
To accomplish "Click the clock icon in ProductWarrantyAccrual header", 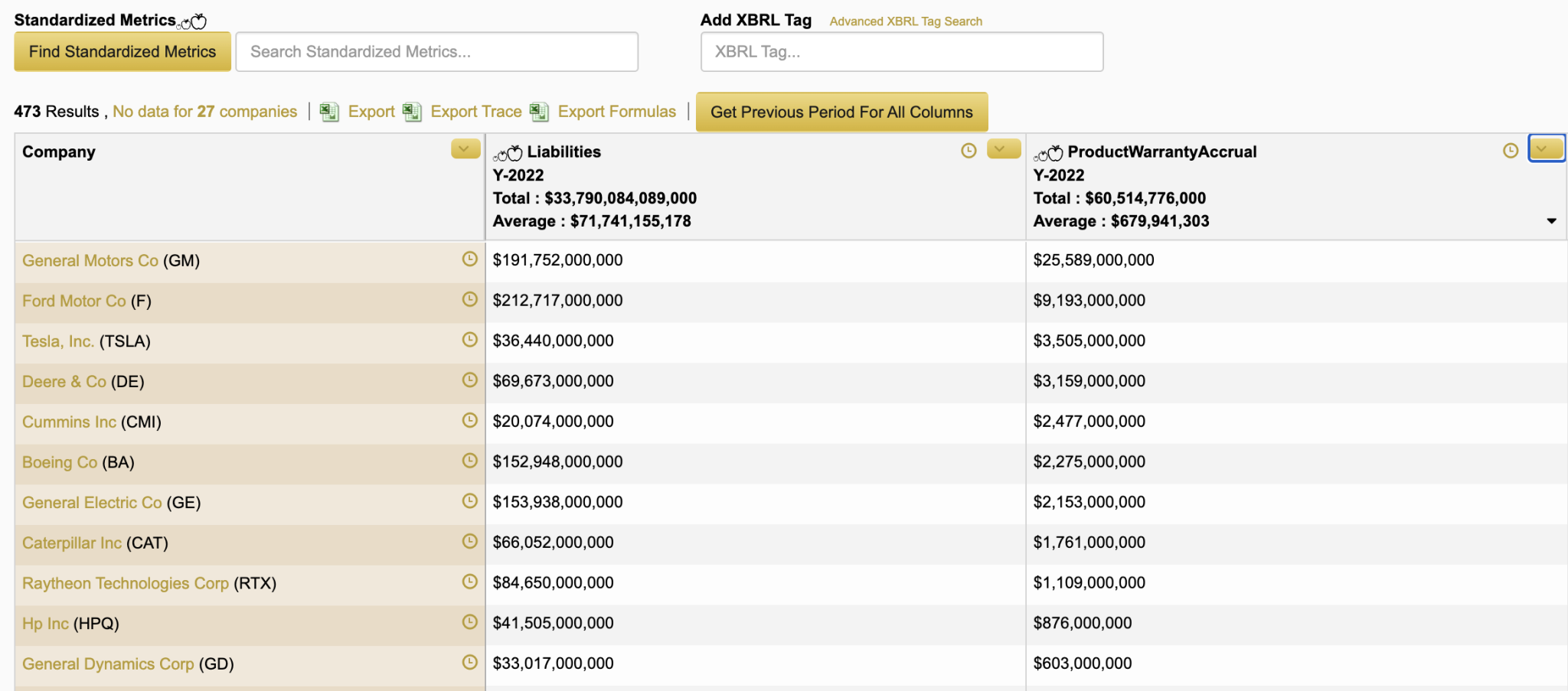I will [x=1510, y=151].
